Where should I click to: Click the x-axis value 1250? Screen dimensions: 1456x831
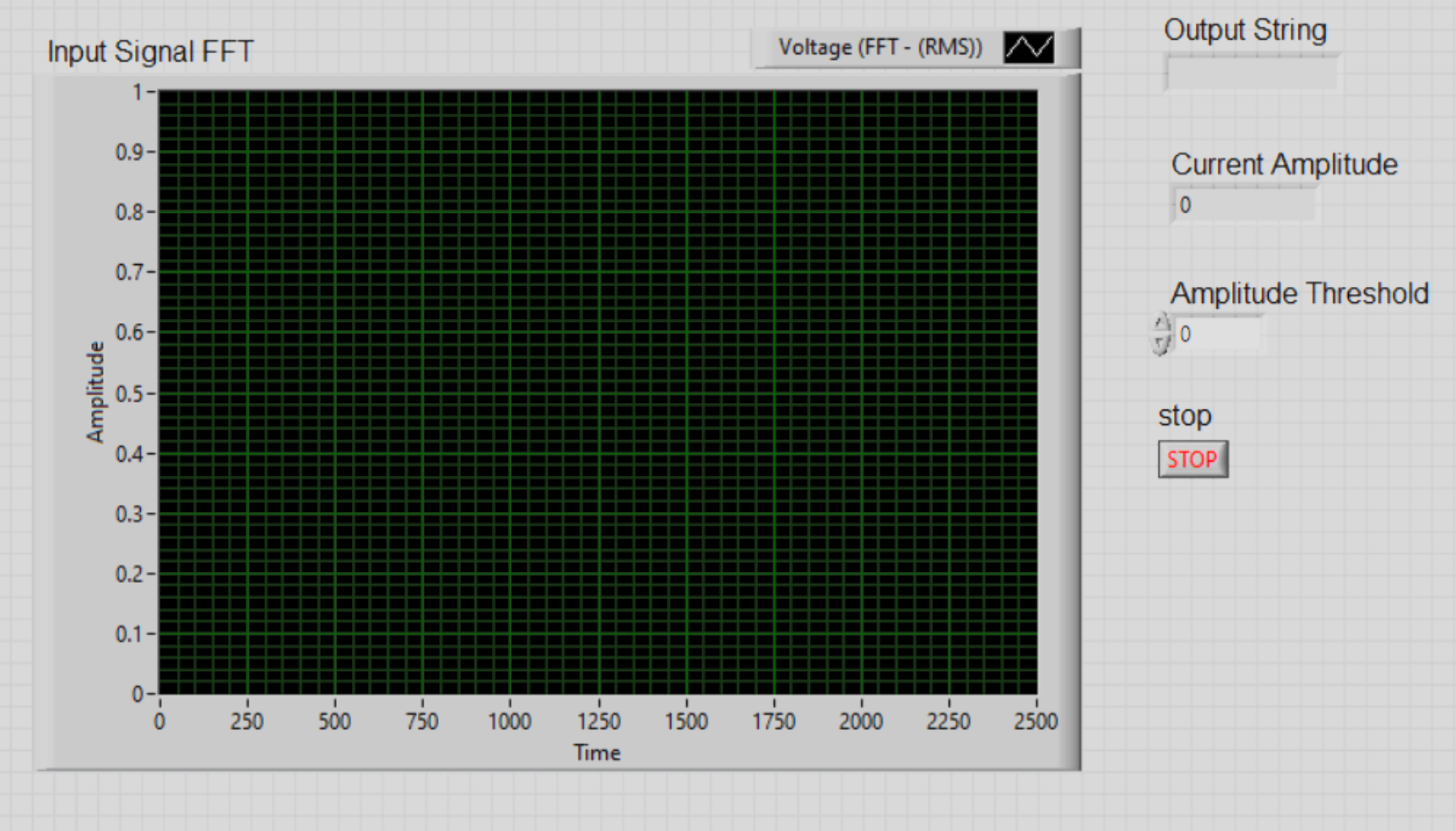click(599, 721)
